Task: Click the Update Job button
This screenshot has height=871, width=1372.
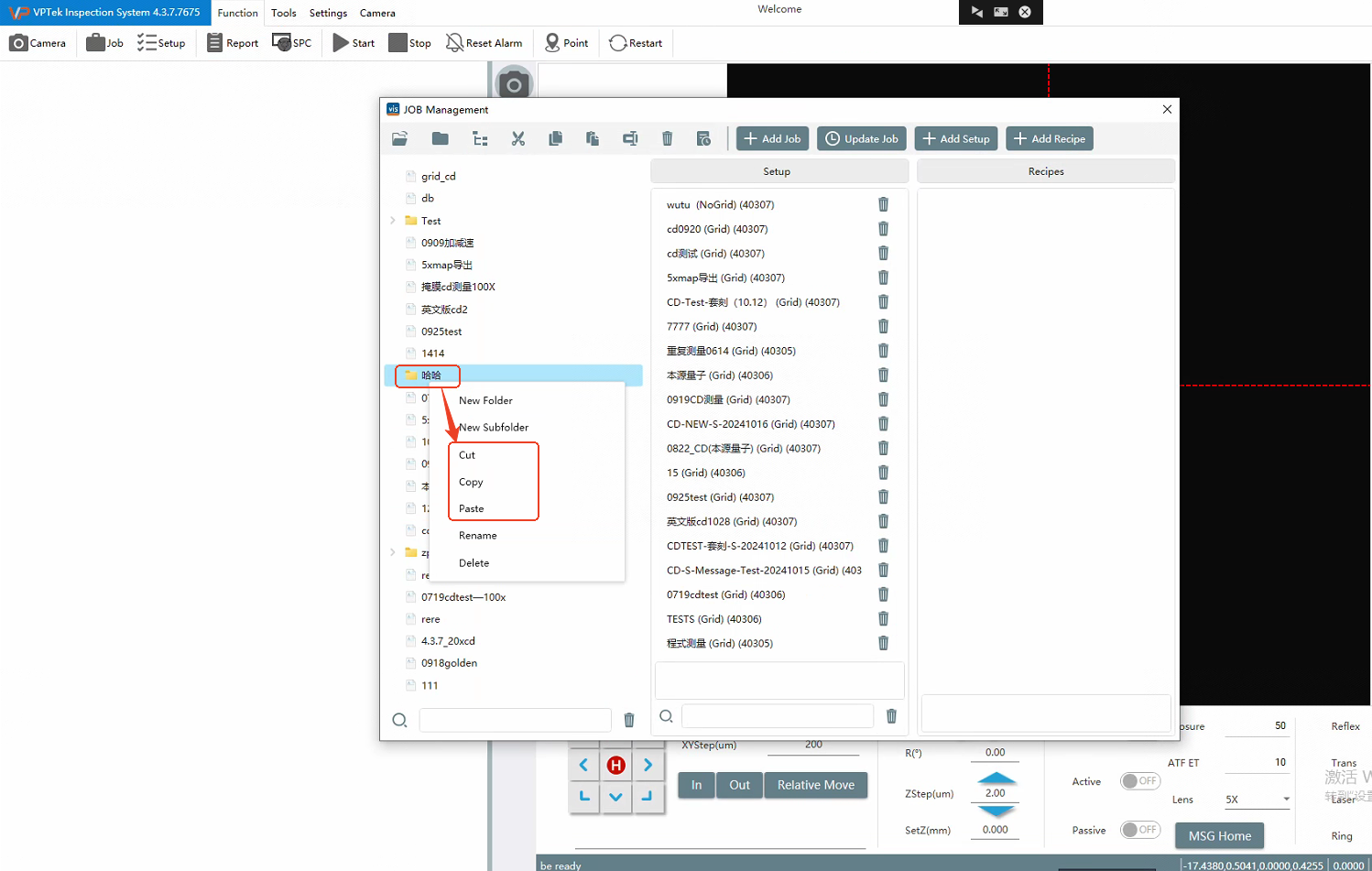Action: tap(862, 138)
